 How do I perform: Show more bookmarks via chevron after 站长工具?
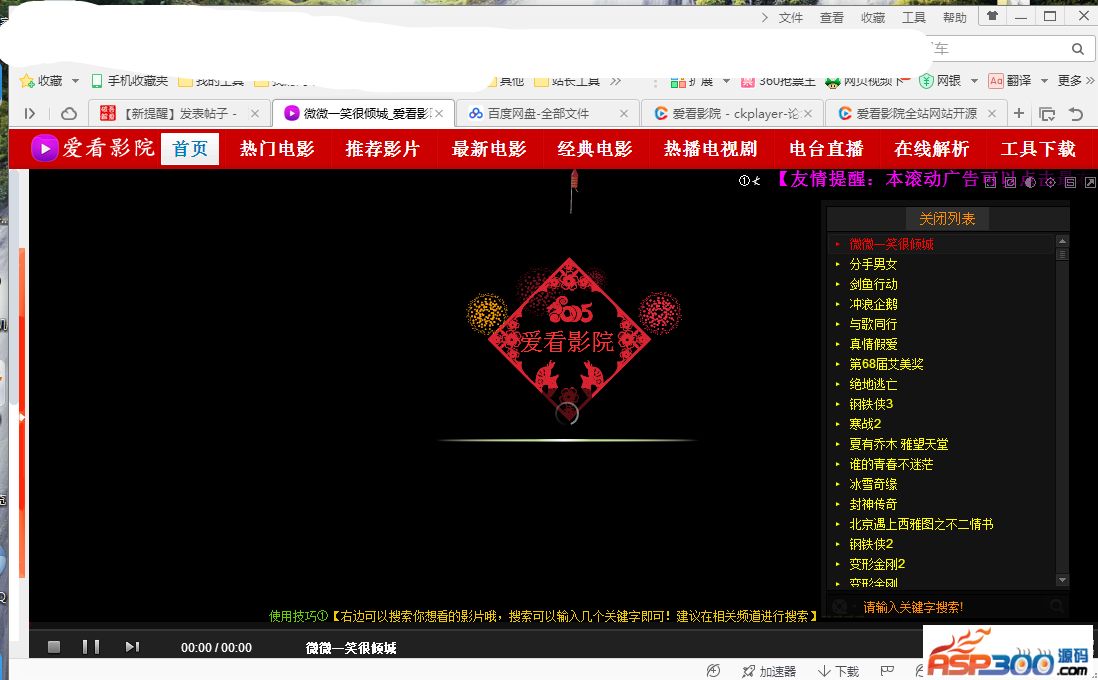[616, 81]
